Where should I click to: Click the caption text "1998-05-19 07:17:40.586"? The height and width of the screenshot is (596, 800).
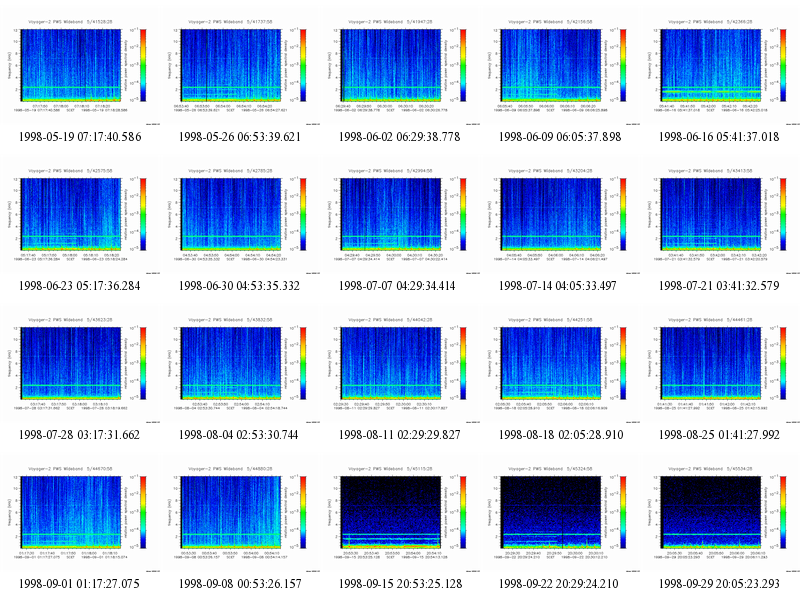[80, 137]
